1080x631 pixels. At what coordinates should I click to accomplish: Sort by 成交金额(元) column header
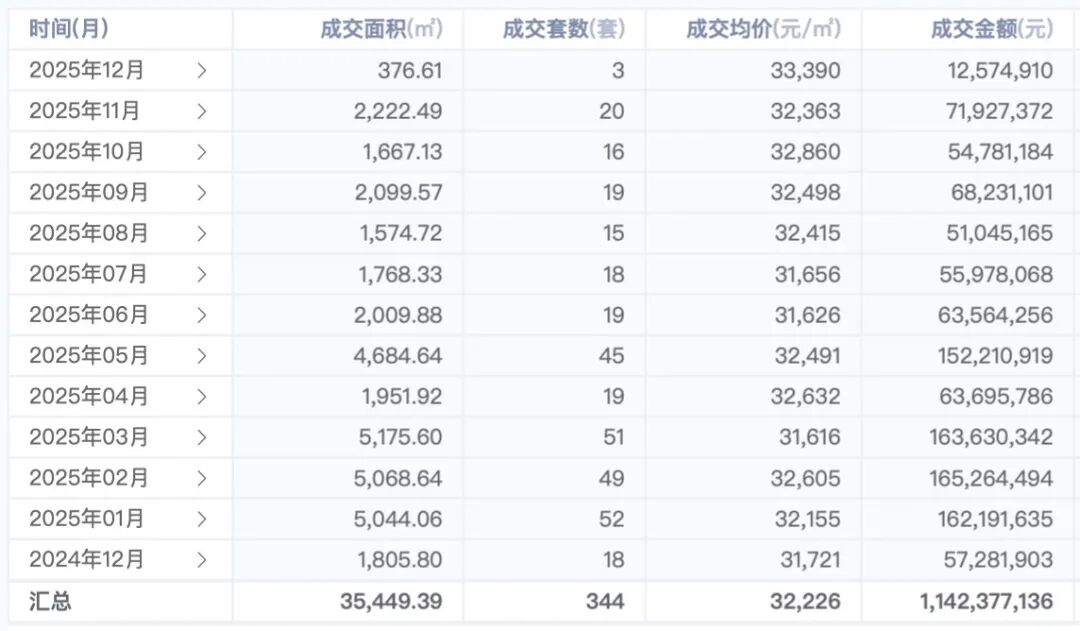pos(991,29)
